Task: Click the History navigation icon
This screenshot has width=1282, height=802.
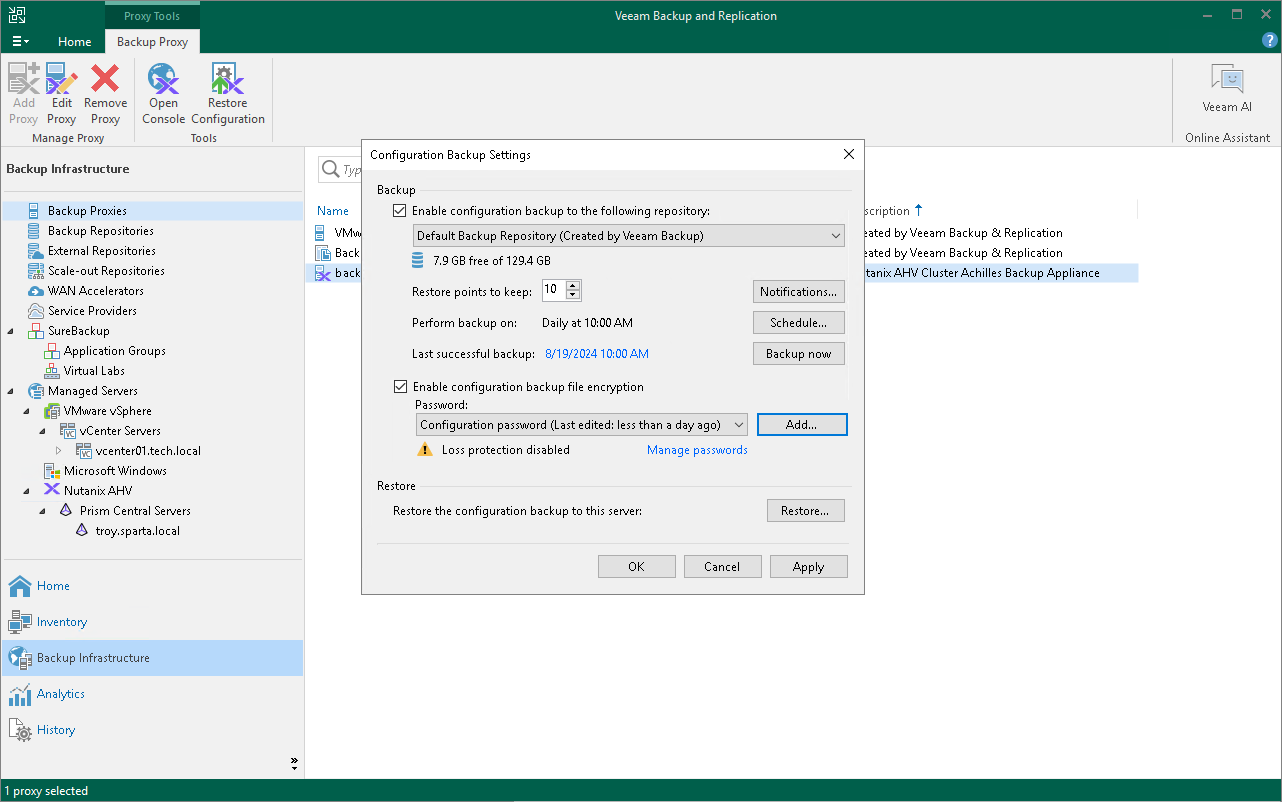Action: click(x=20, y=730)
